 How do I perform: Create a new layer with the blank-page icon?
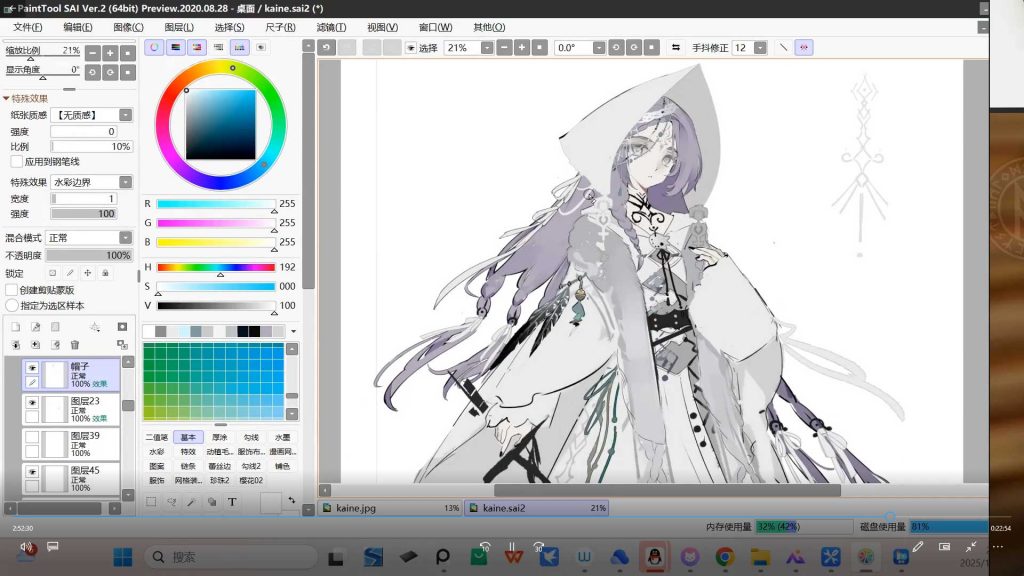[16, 327]
